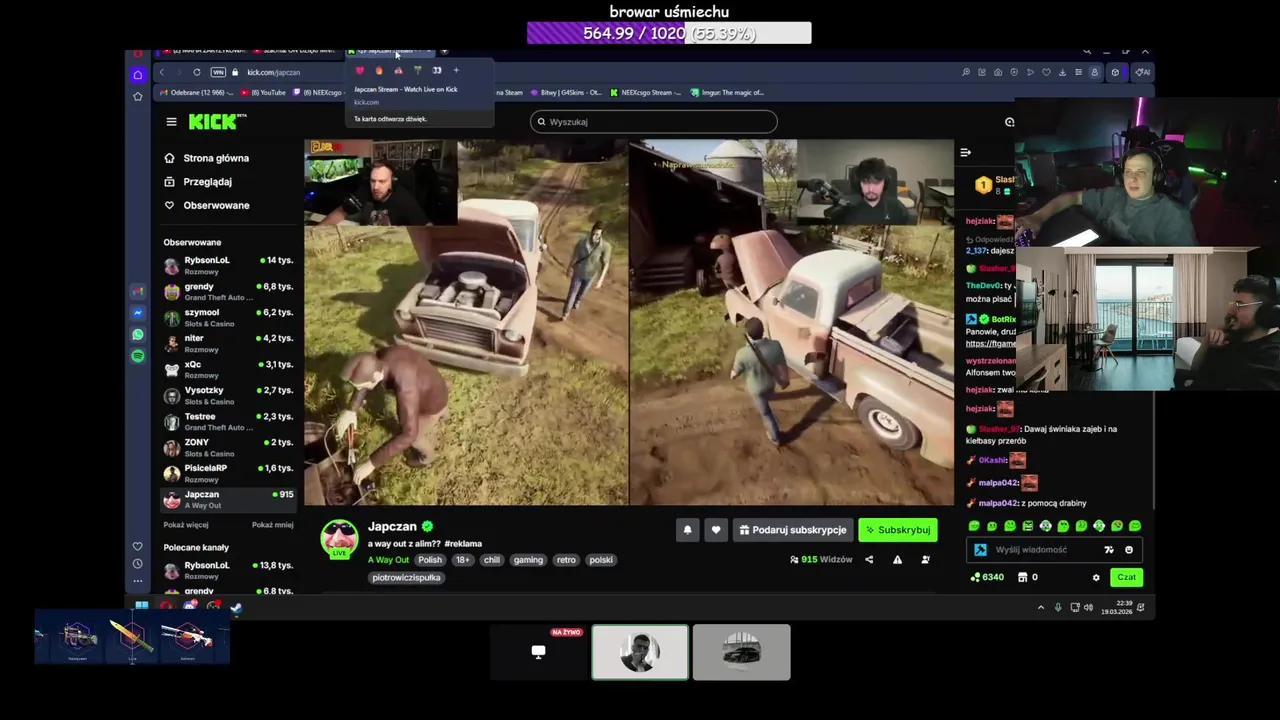The width and height of the screenshot is (1280, 720).
Task: Open Obserwowane in sidebar
Action: pyautogui.click(x=207, y=205)
